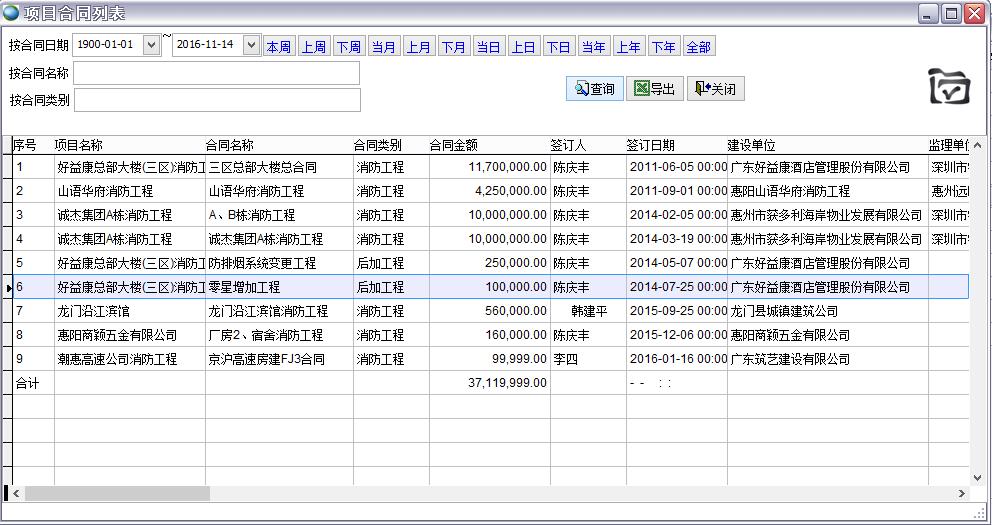Click the 导出 Excel export button
This screenshot has width=992, height=525.
point(655,89)
